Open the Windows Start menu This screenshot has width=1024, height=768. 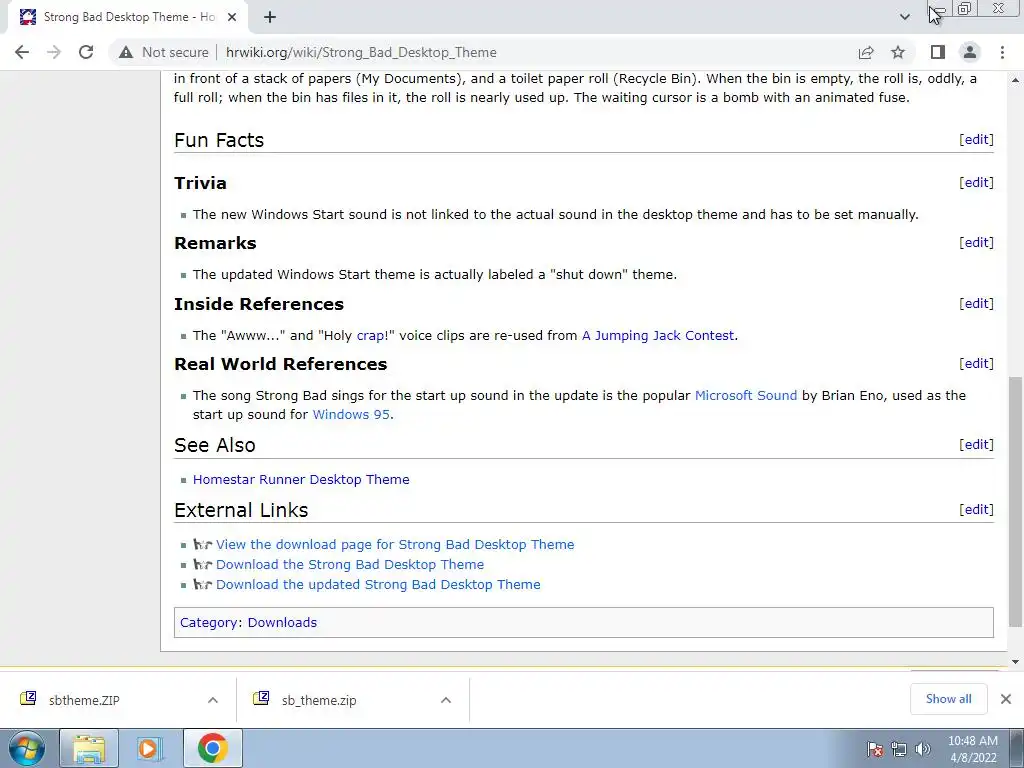coord(27,748)
